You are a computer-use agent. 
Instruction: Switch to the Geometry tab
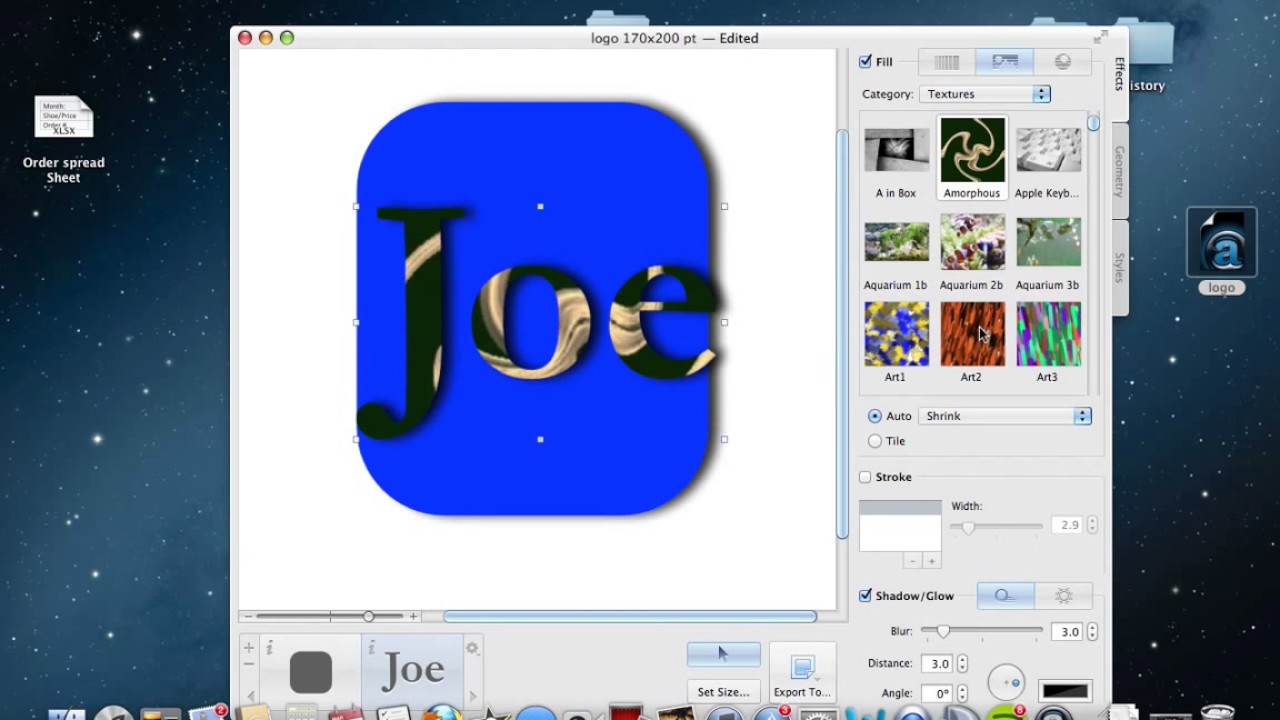point(1119,171)
